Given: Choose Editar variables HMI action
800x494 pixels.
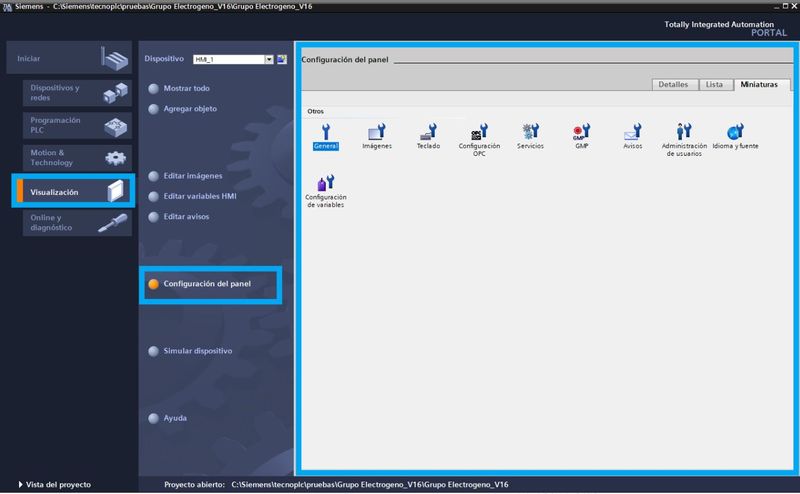Looking at the screenshot, I should click(192, 196).
